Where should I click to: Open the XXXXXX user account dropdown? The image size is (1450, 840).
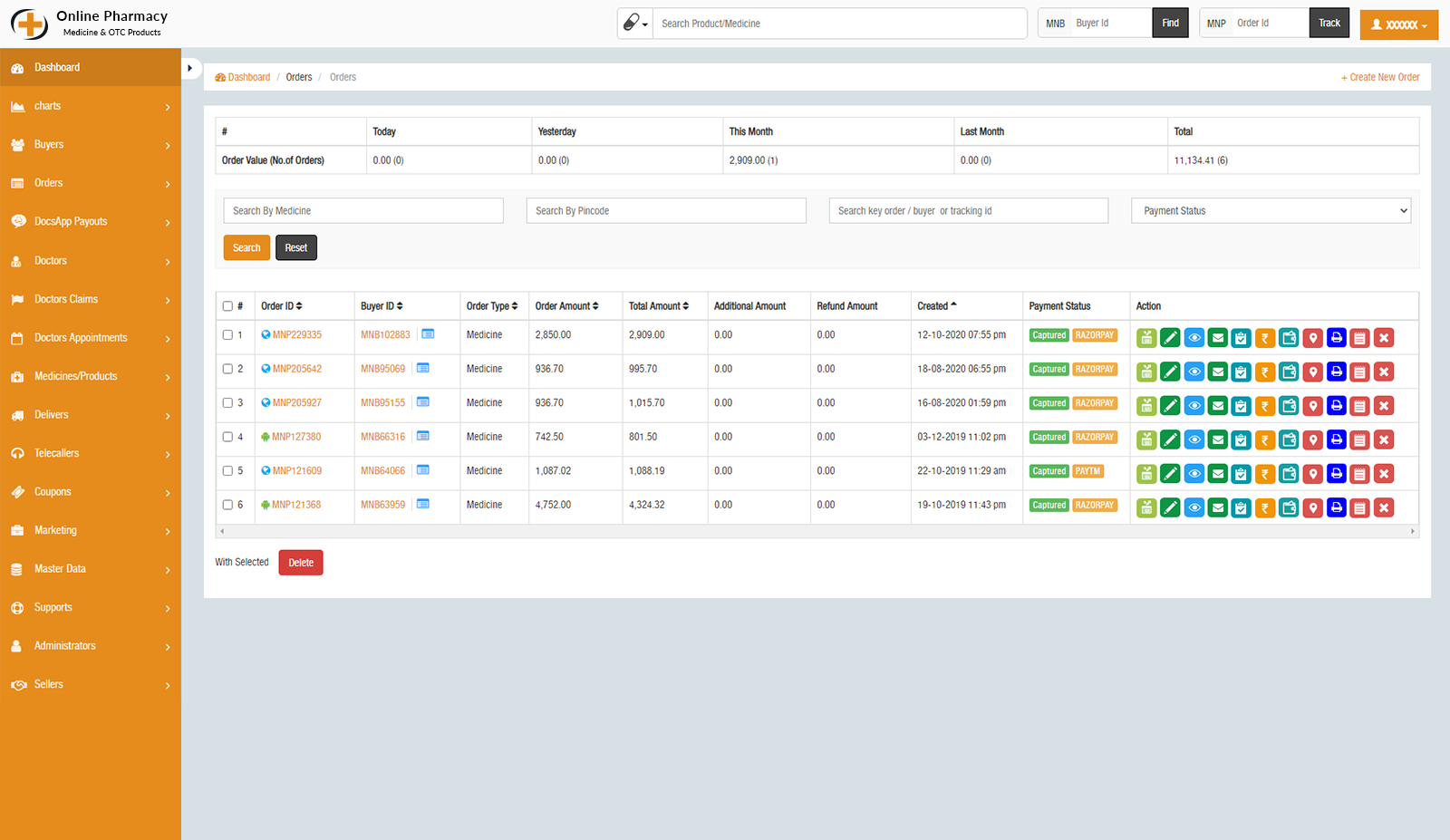click(x=1398, y=24)
